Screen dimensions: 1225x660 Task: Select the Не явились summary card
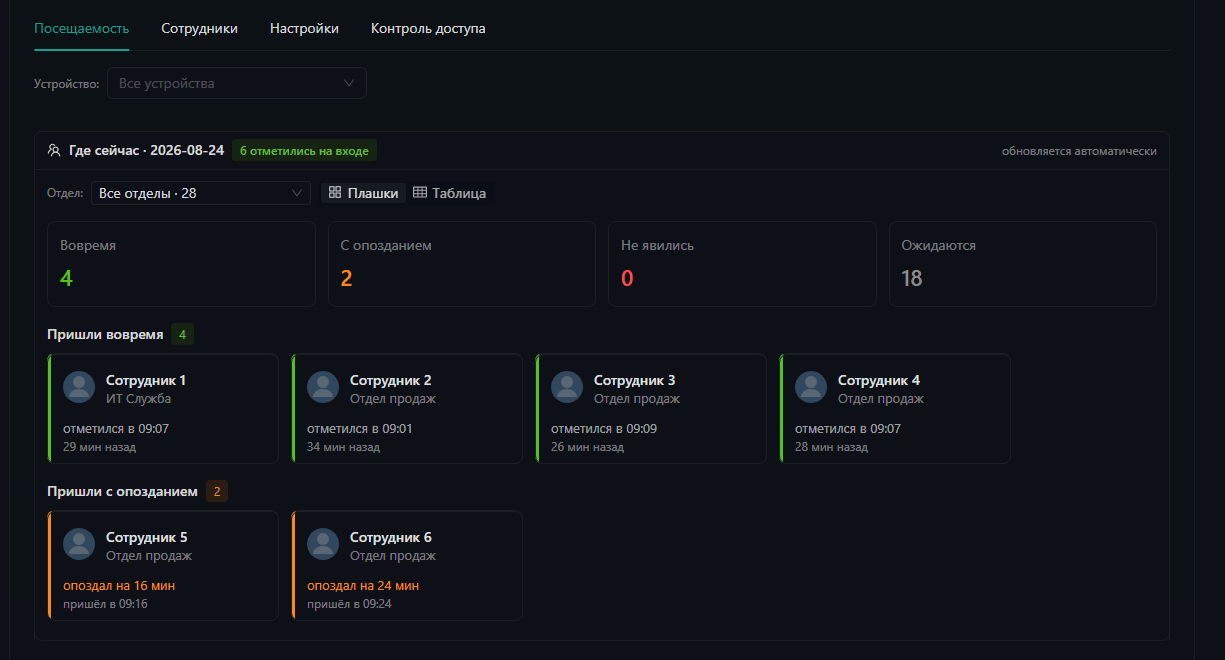click(x=742, y=264)
